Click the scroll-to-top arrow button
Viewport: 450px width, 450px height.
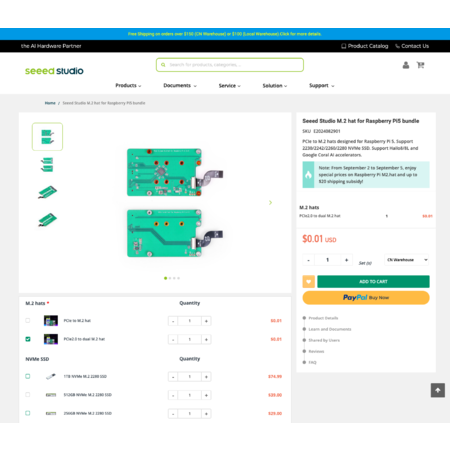(x=438, y=390)
